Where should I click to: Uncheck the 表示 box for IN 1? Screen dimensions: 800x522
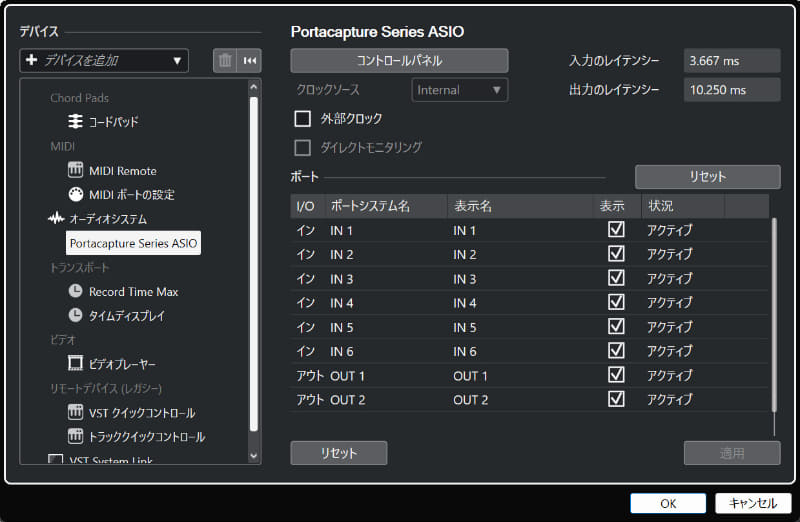[616, 230]
